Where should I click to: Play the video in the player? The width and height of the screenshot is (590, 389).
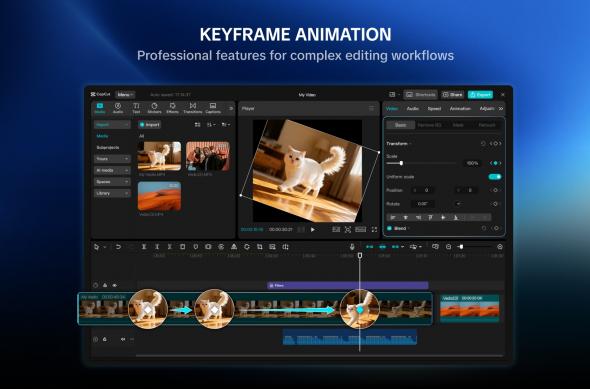(313, 229)
